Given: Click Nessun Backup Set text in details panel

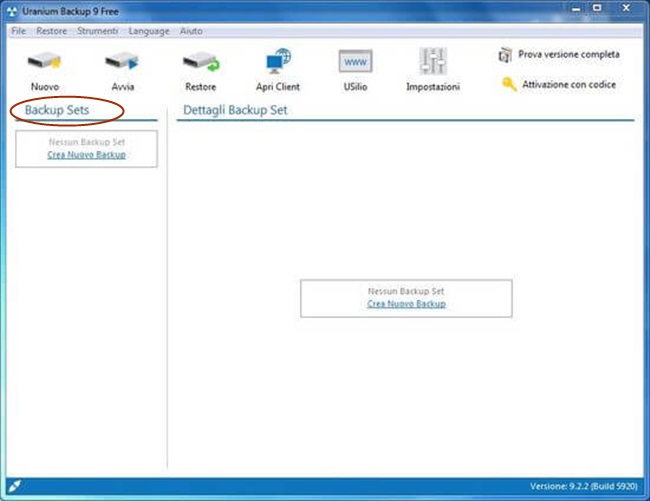Looking at the screenshot, I should (x=406, y=291).
